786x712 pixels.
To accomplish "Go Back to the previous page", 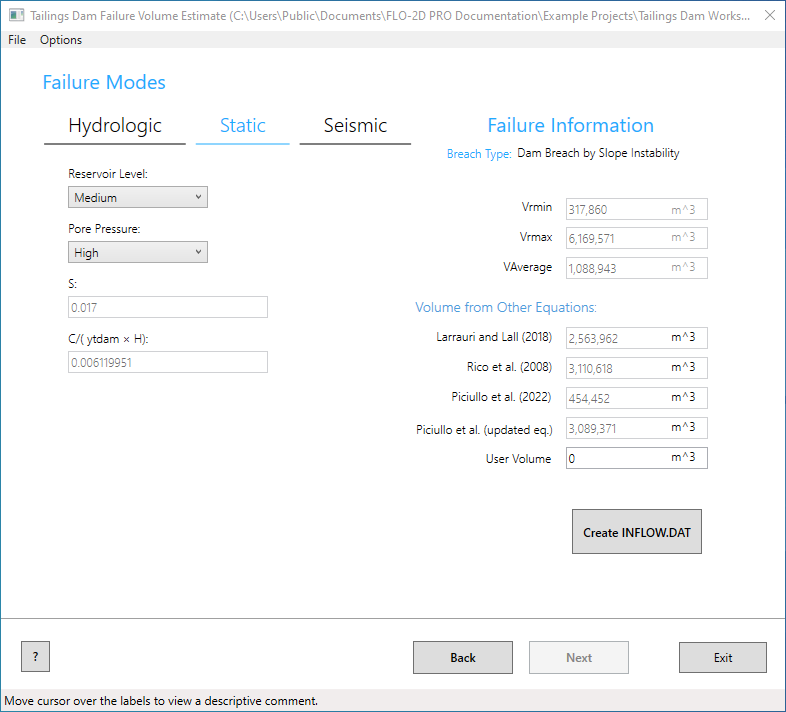I will (x=463, y=658).
